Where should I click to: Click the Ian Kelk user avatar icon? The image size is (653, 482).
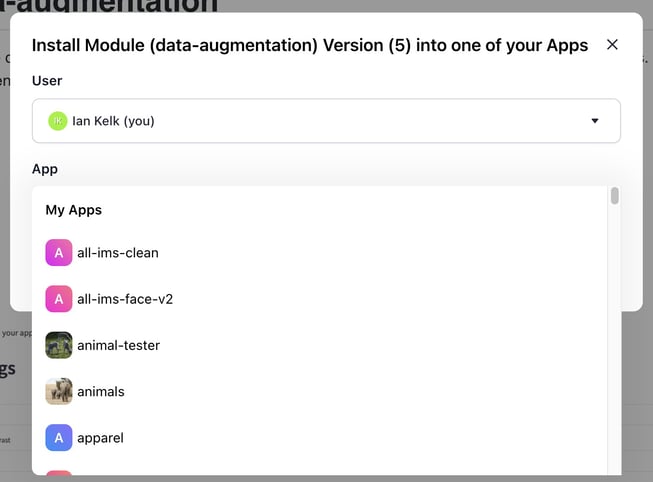[x=59, y=121]
